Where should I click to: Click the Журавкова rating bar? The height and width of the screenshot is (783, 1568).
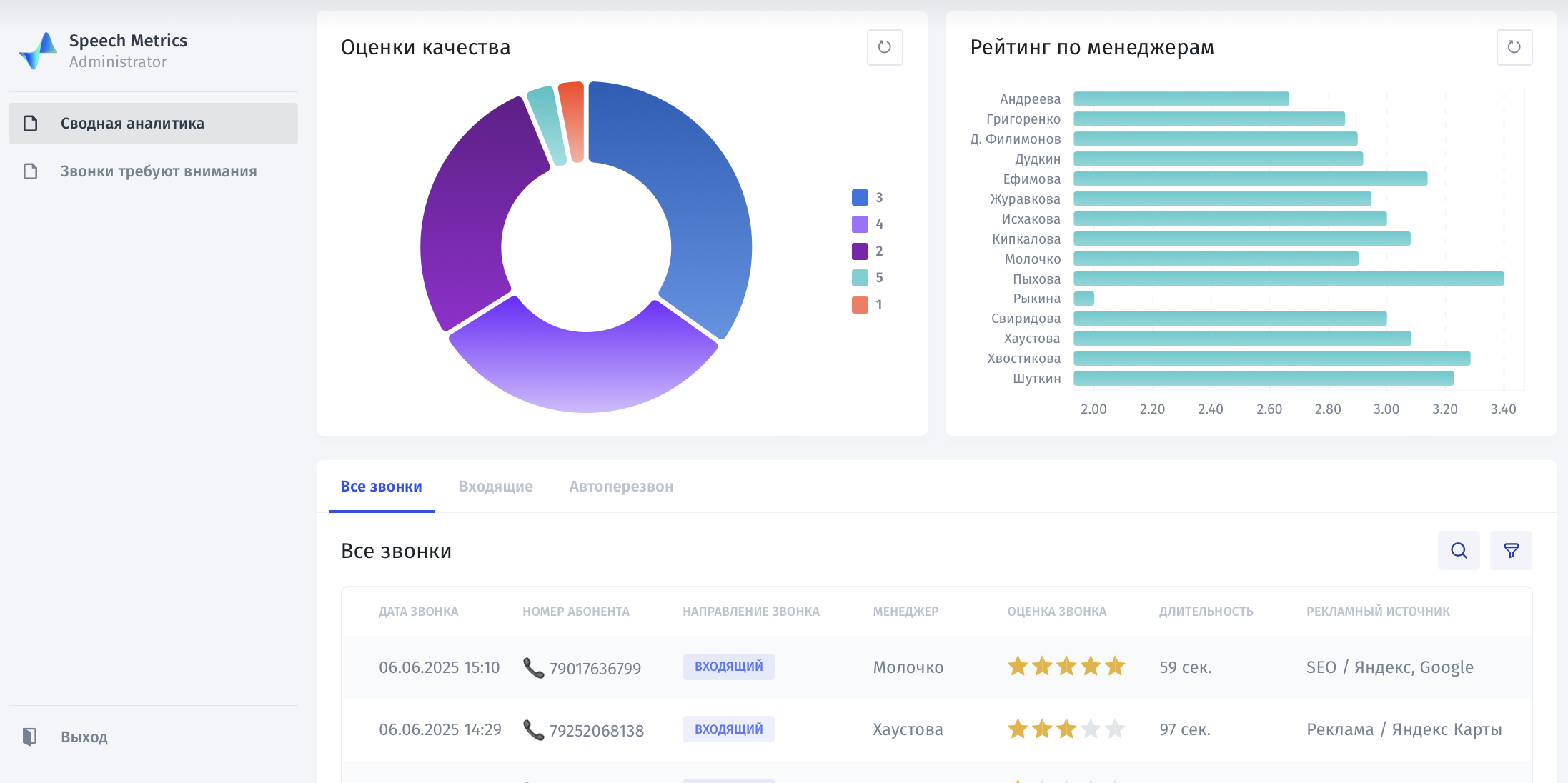(1223, 199)
